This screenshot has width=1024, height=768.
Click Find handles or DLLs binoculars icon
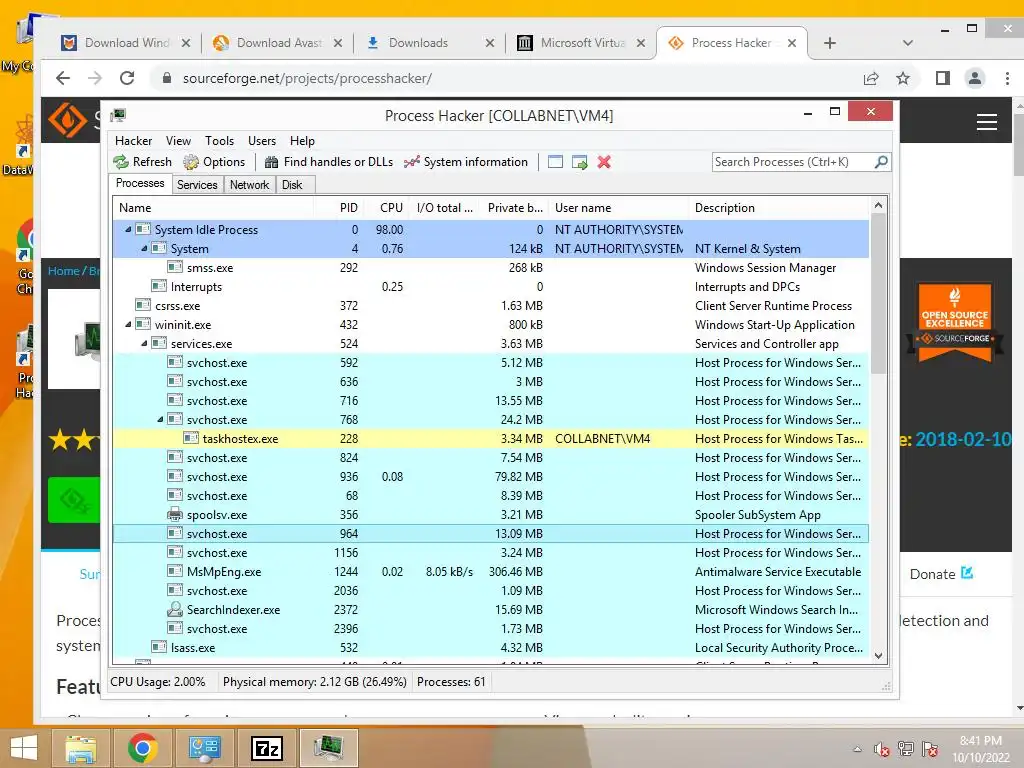pos(271,162)
